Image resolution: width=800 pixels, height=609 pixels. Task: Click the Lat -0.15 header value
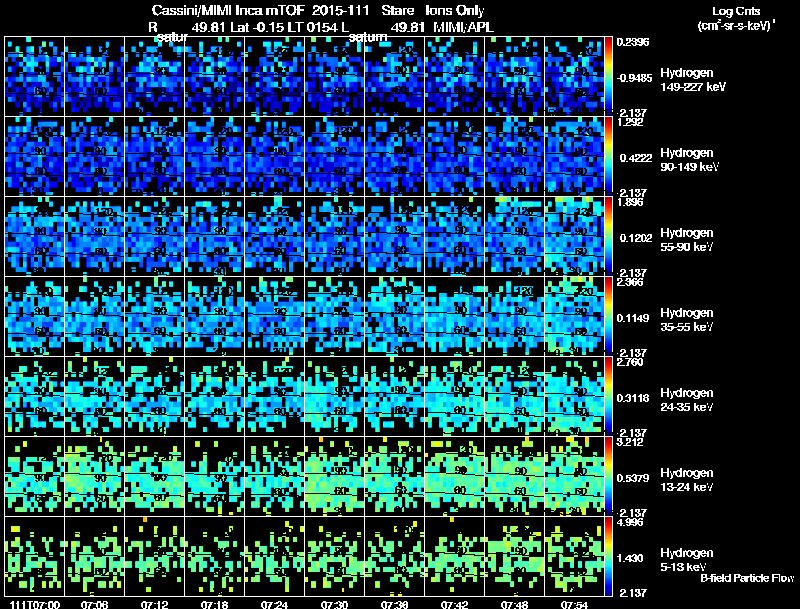(258, 28)
